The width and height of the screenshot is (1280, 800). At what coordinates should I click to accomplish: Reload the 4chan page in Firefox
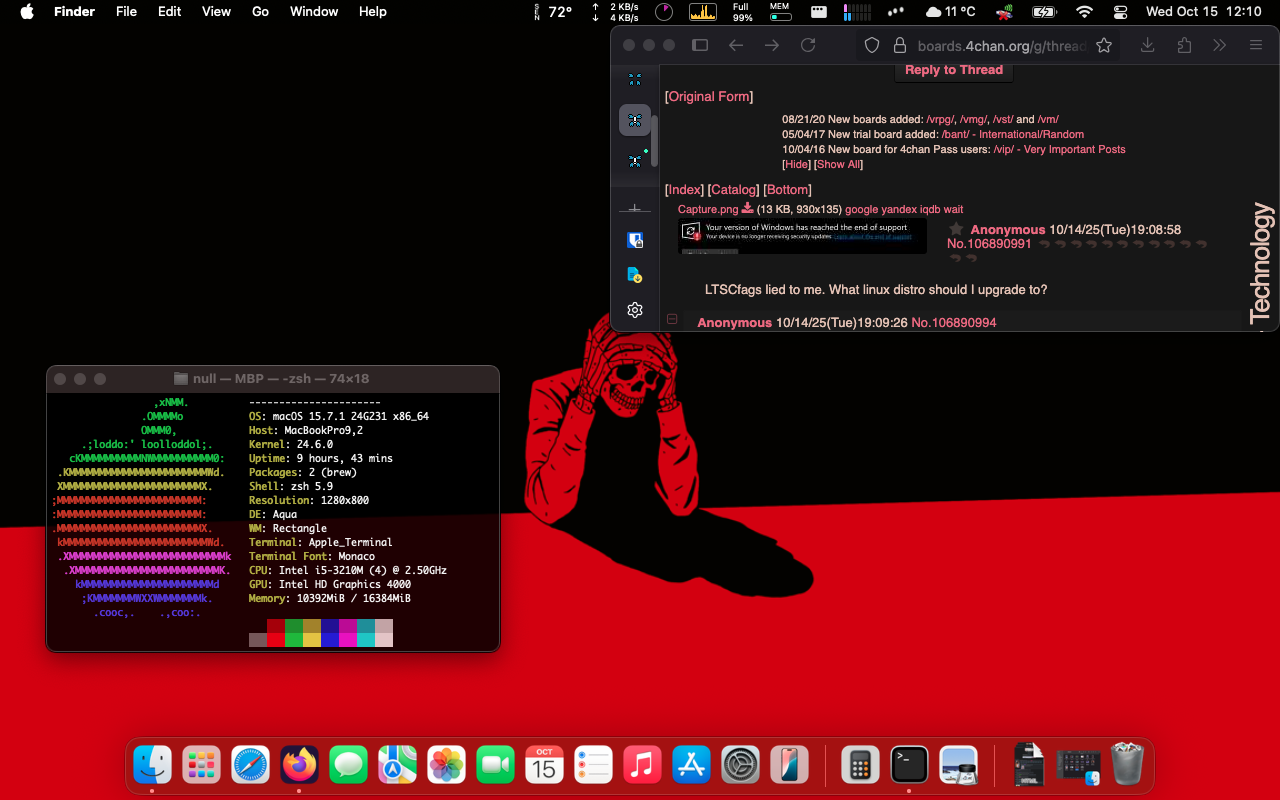coord(808,45)
